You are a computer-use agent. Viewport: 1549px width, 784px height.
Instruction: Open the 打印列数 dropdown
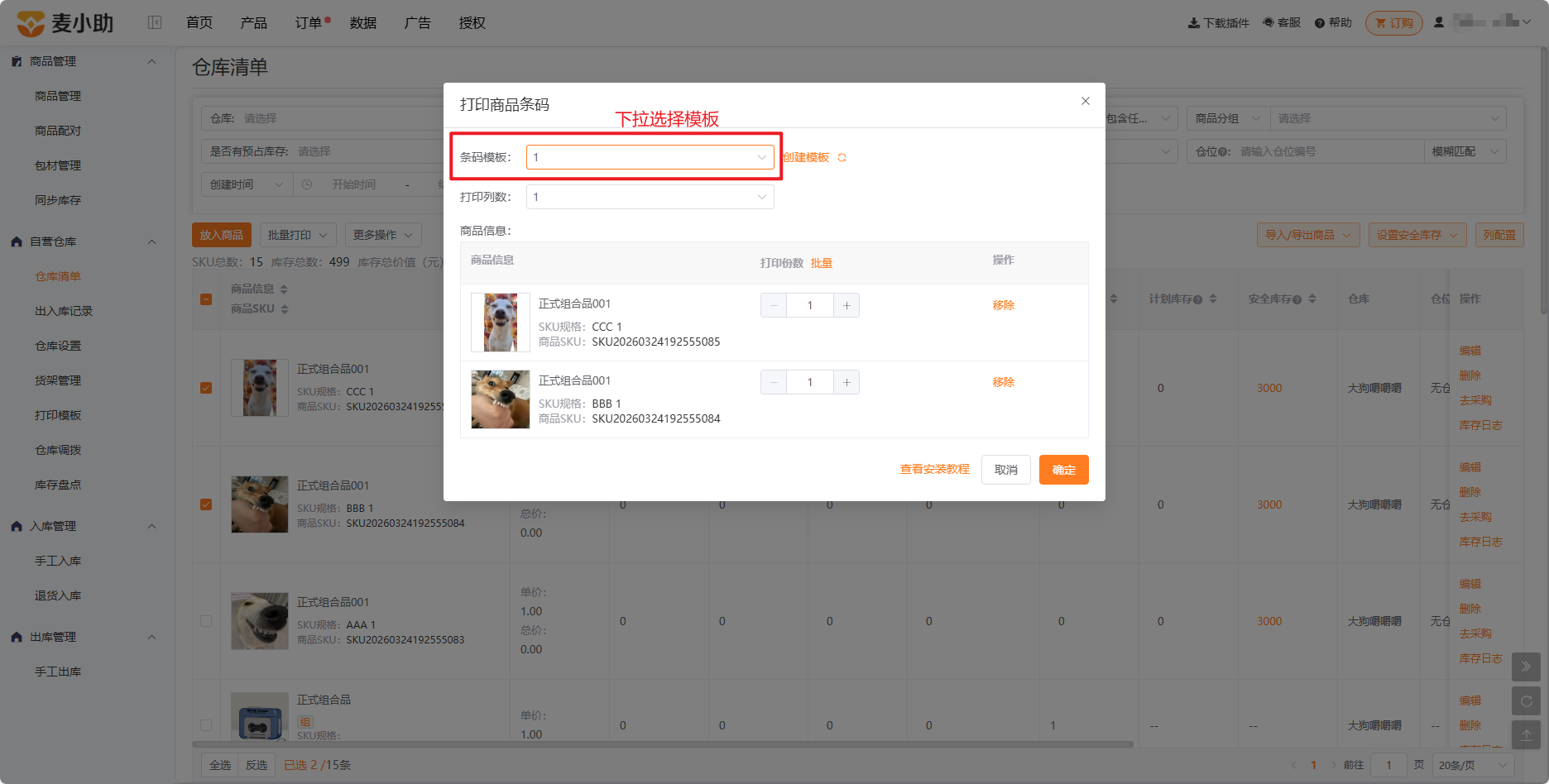(650, 197)
